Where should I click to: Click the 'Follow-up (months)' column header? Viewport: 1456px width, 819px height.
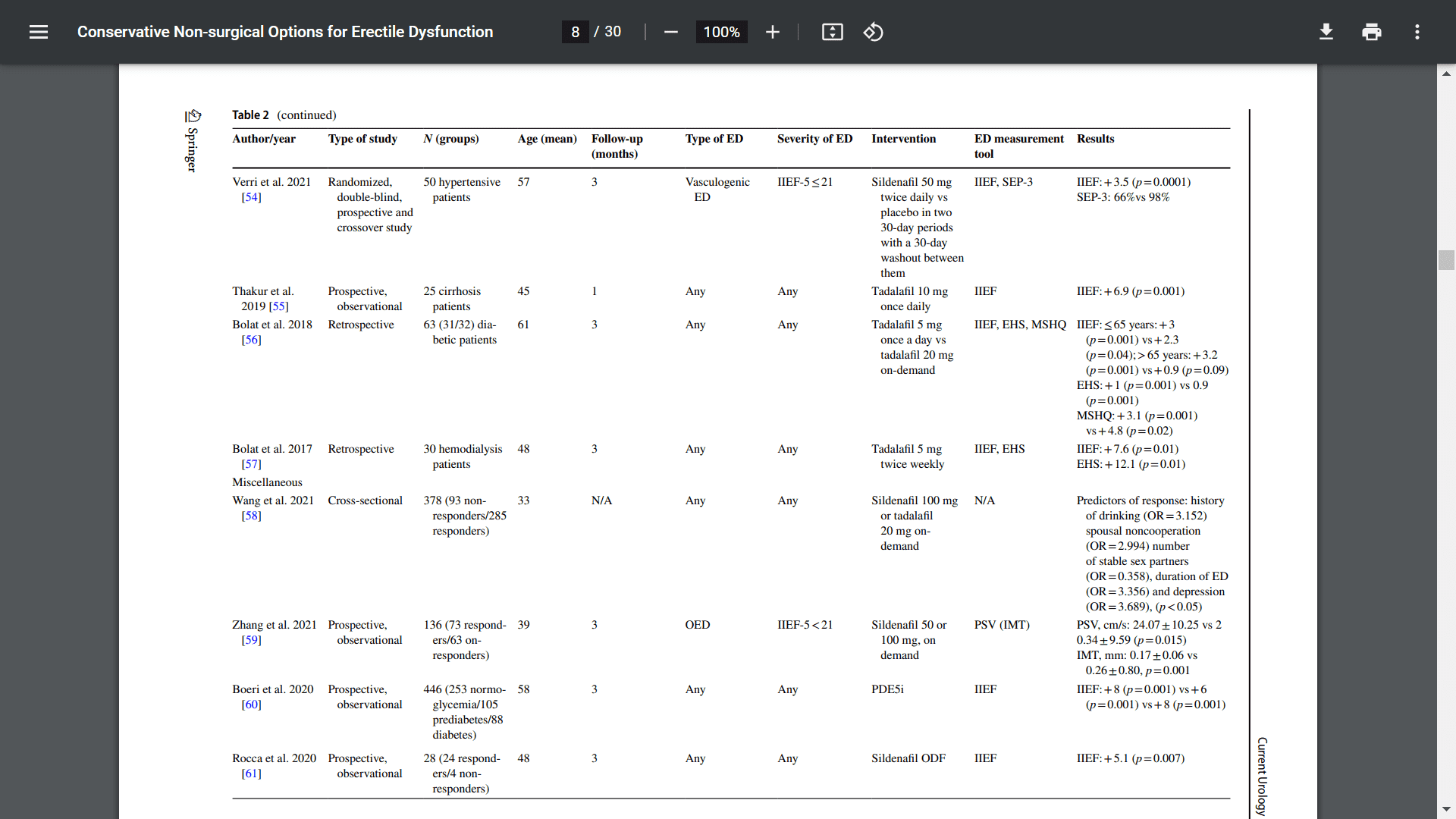click(617, 146)
